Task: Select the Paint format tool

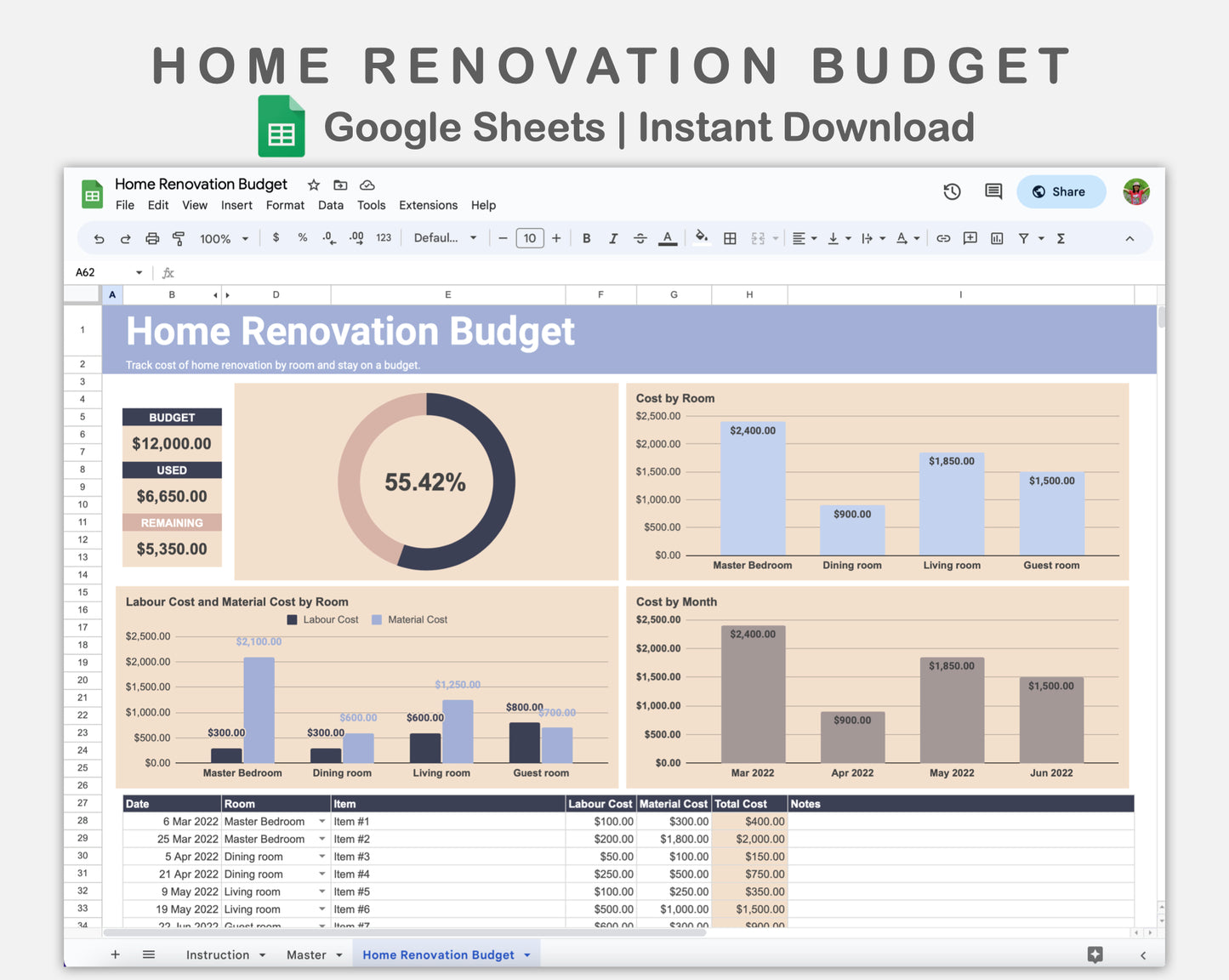Action: [x=179, y=239]
